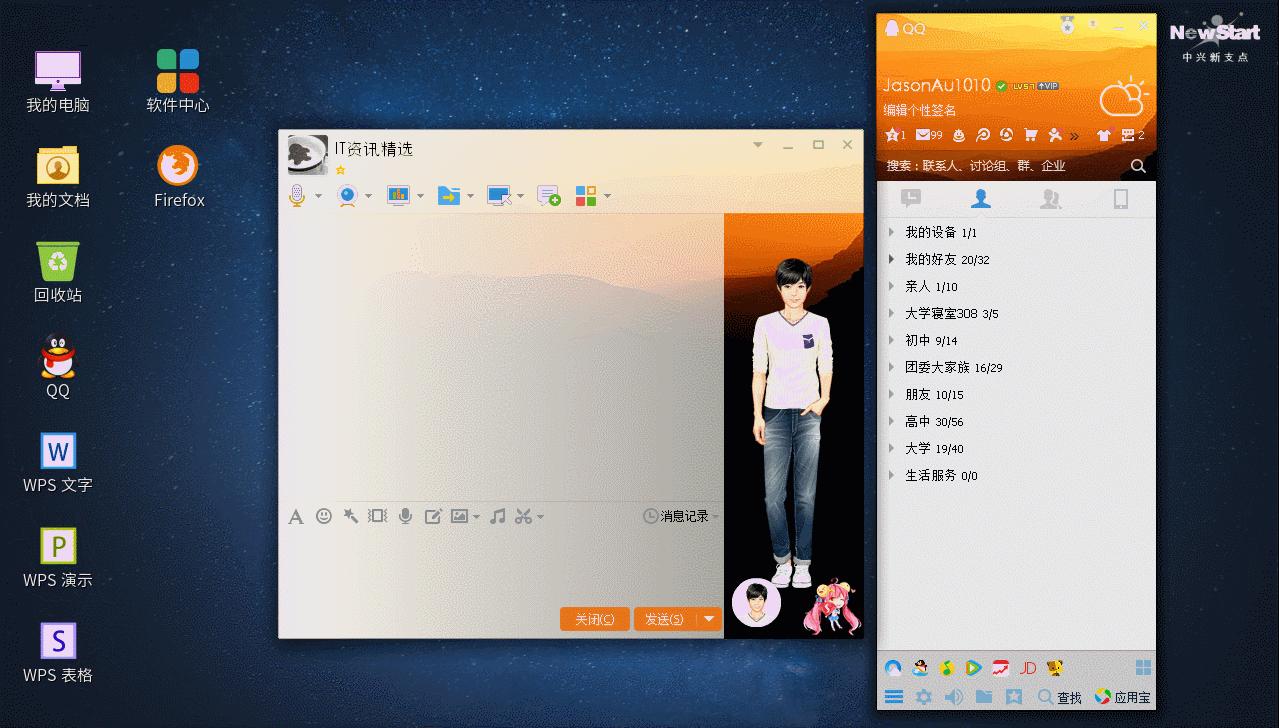The width and height of the screenshot is (1279, 728).
Task: Capture a screenshot with the scissors tool
Action: pos(524,516)
